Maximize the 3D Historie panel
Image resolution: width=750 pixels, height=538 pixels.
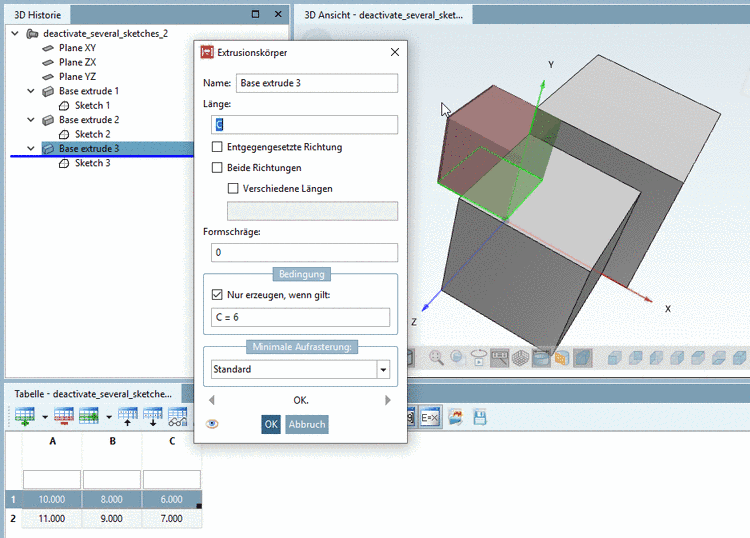pyautogui.click(x=255, y=14)
